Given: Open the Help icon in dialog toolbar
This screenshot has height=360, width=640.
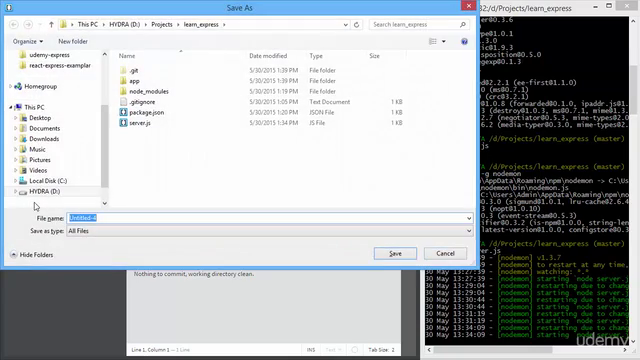Looking at the screenshot, I should pyautogui.click(x=464, y=42).
